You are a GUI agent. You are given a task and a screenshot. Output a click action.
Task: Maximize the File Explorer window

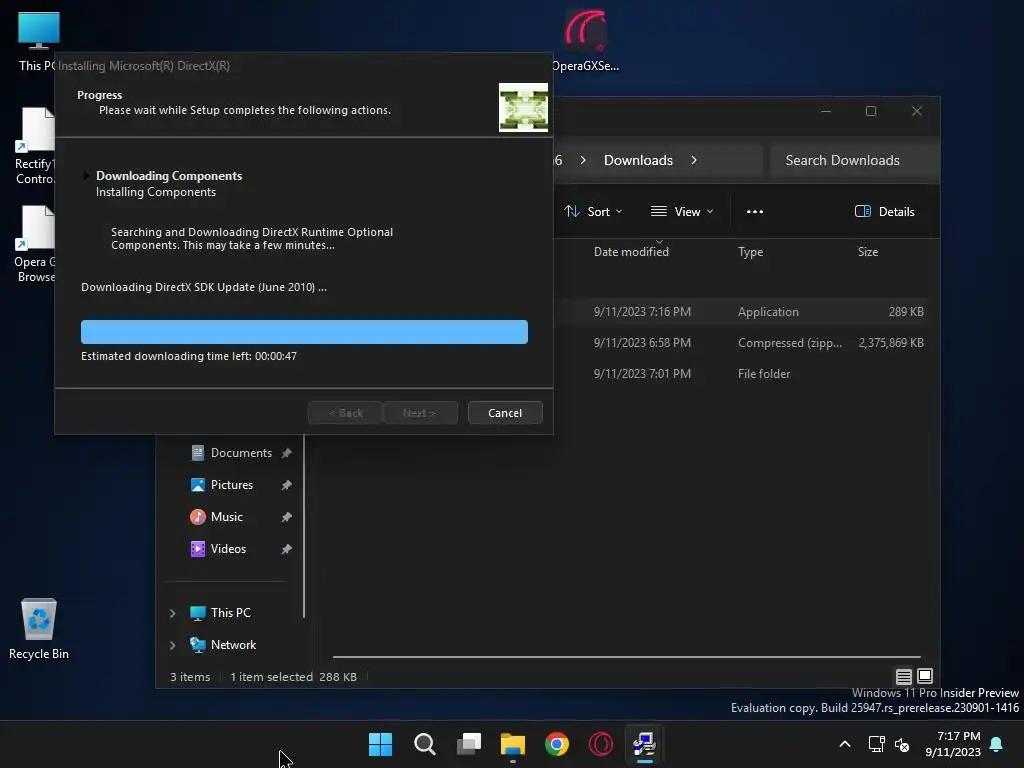click(871, 111)
